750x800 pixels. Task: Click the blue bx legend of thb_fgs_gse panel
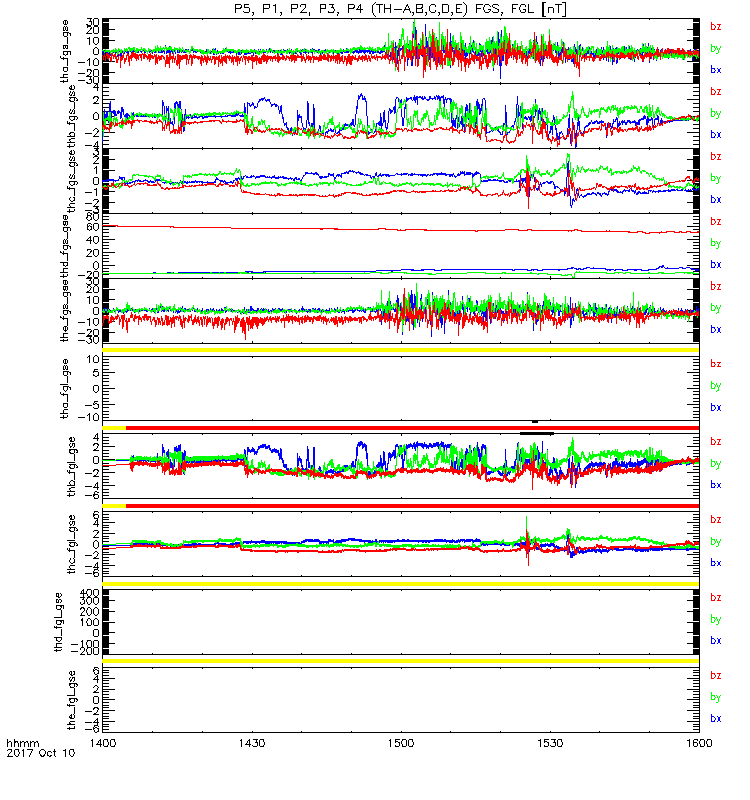point(715,134)
